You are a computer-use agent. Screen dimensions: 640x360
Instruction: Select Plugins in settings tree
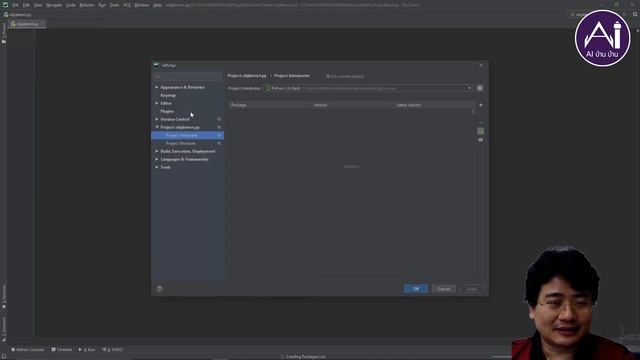coord(167,111)
